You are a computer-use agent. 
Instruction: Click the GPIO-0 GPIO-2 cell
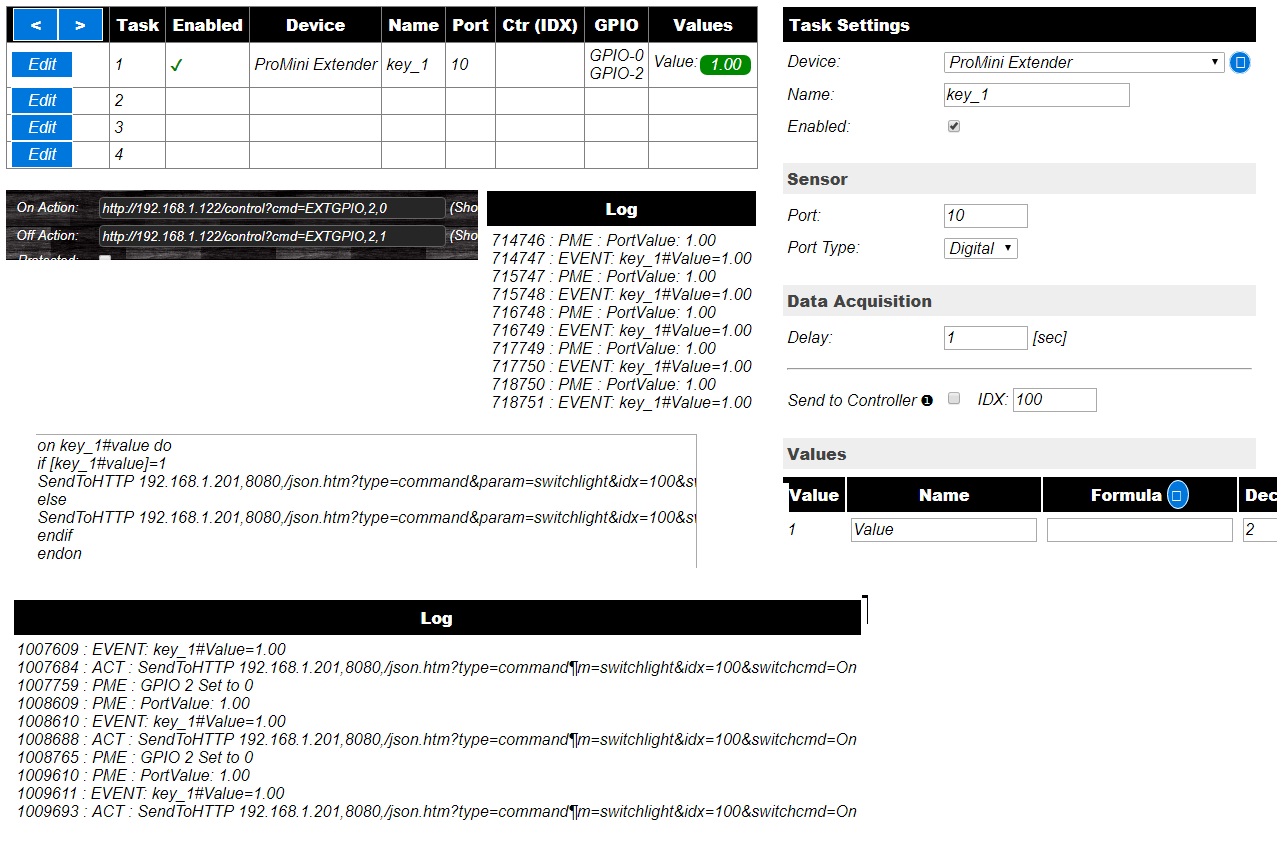click(x=616, y=65)
